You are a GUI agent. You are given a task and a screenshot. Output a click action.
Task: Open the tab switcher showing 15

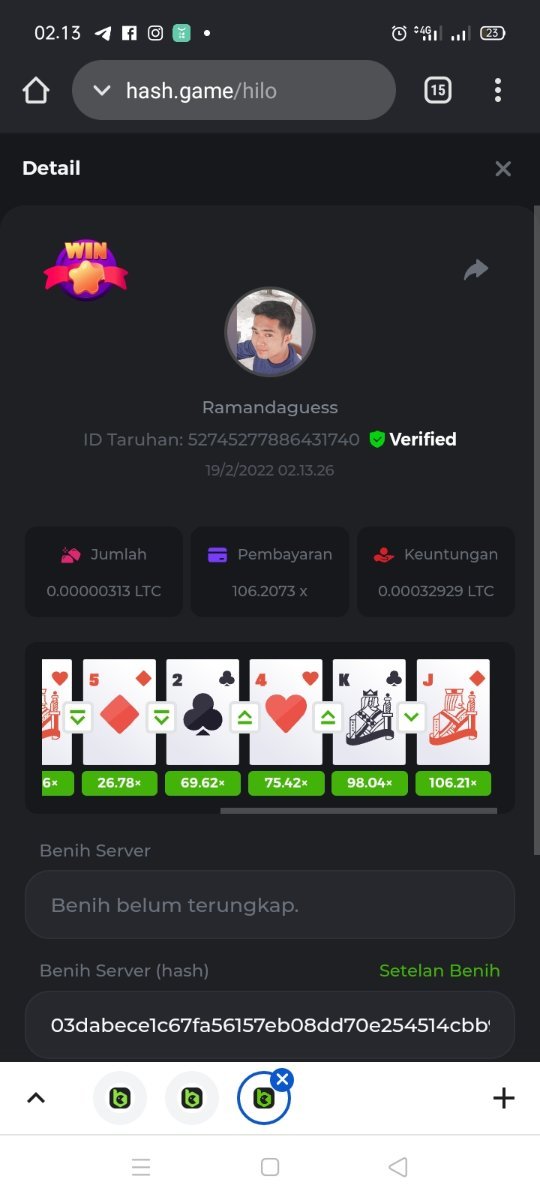click(437, 91)
